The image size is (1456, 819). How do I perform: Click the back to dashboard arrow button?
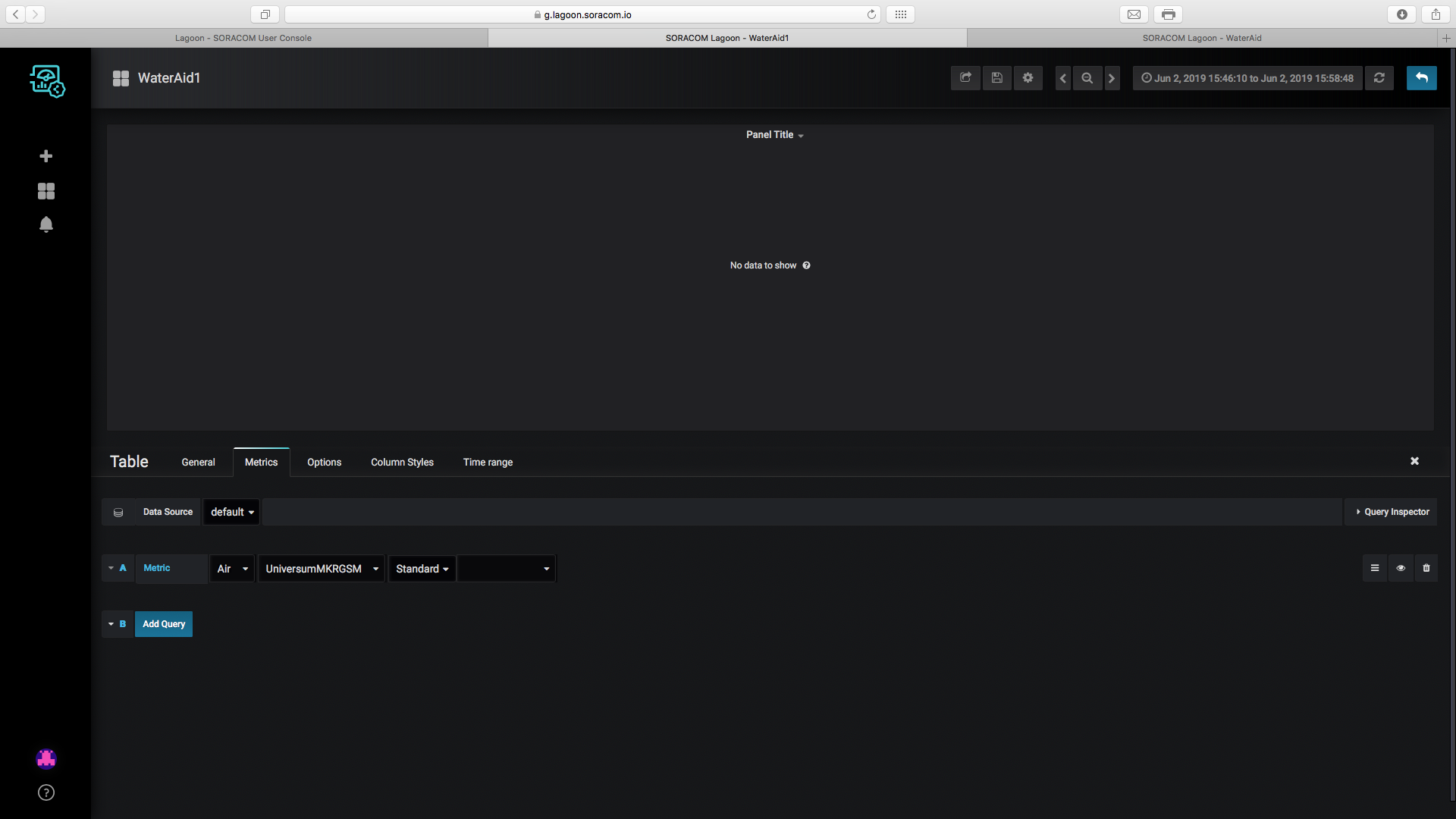point(1421,78)
